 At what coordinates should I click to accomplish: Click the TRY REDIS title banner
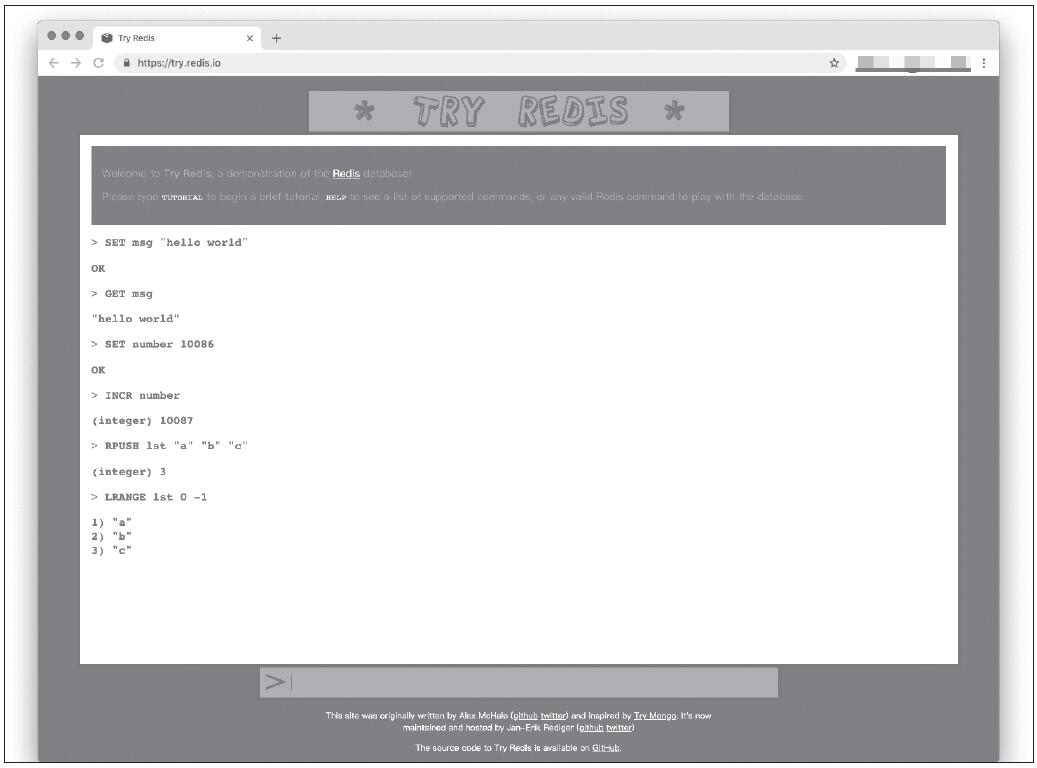coord(518,111)
